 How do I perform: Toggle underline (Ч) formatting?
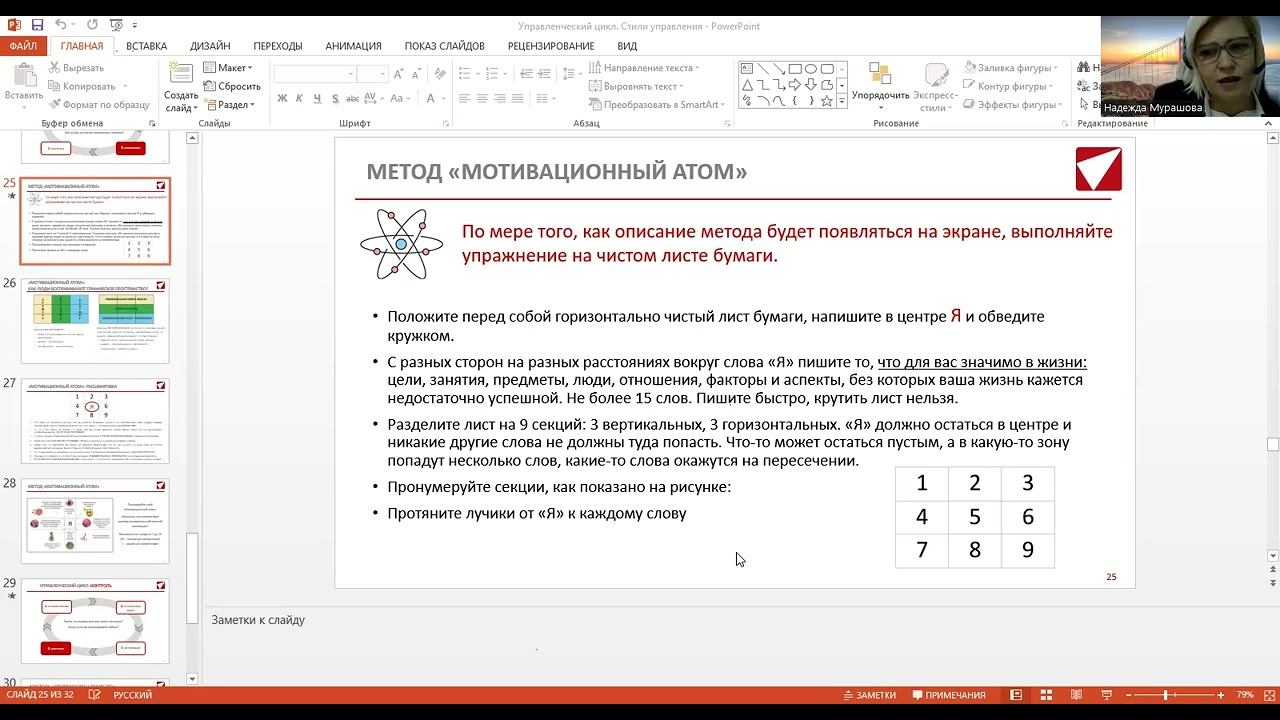pyautogui.click(x=318, y=98)
